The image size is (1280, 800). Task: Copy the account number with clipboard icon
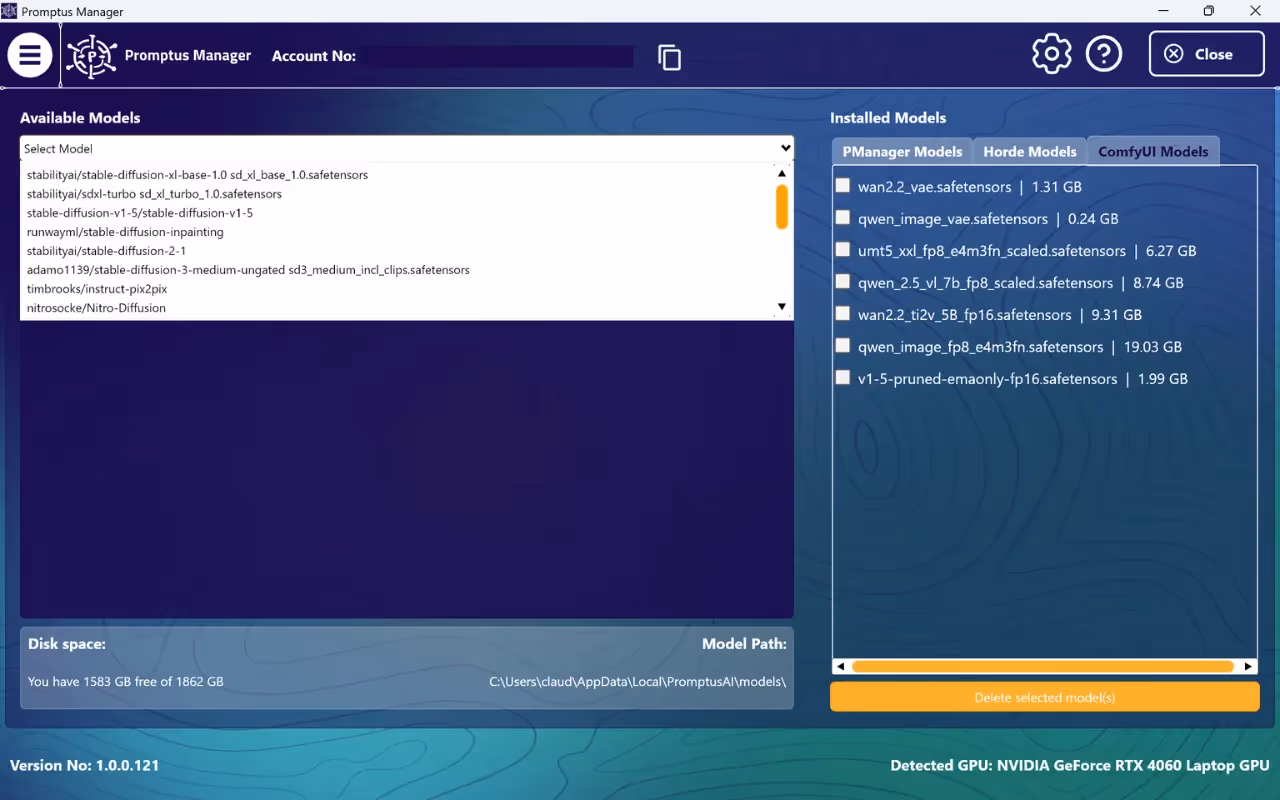pyautogui.click(x=669, y=57)
